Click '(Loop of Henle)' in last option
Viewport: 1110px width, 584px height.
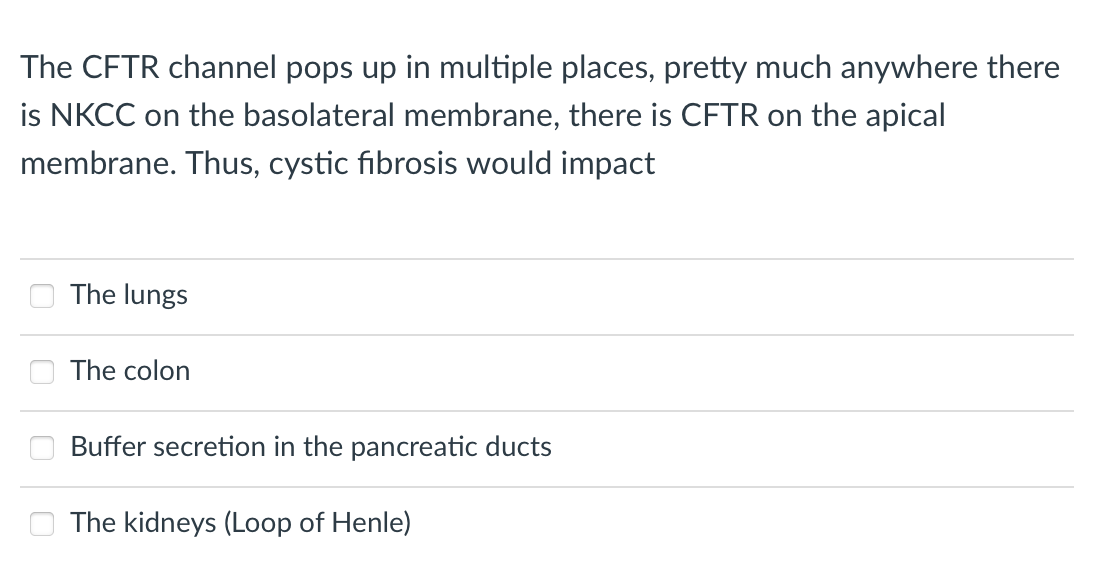point(317,522)
